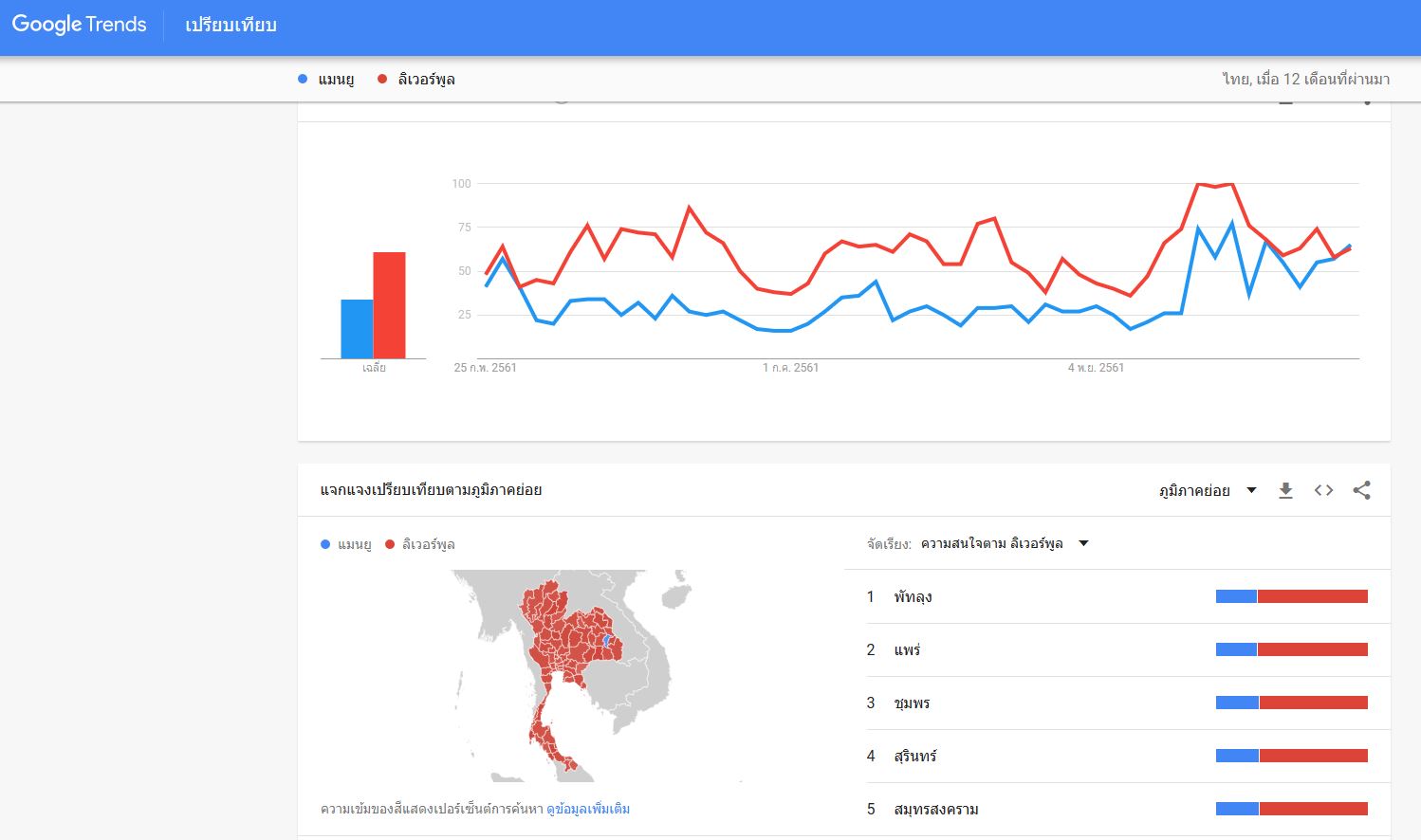Image resolution: width=1421 pixels, height=840 pixels.
Task: Select the สุรินทร์ region row
Action: click(x=1128, y=756)
